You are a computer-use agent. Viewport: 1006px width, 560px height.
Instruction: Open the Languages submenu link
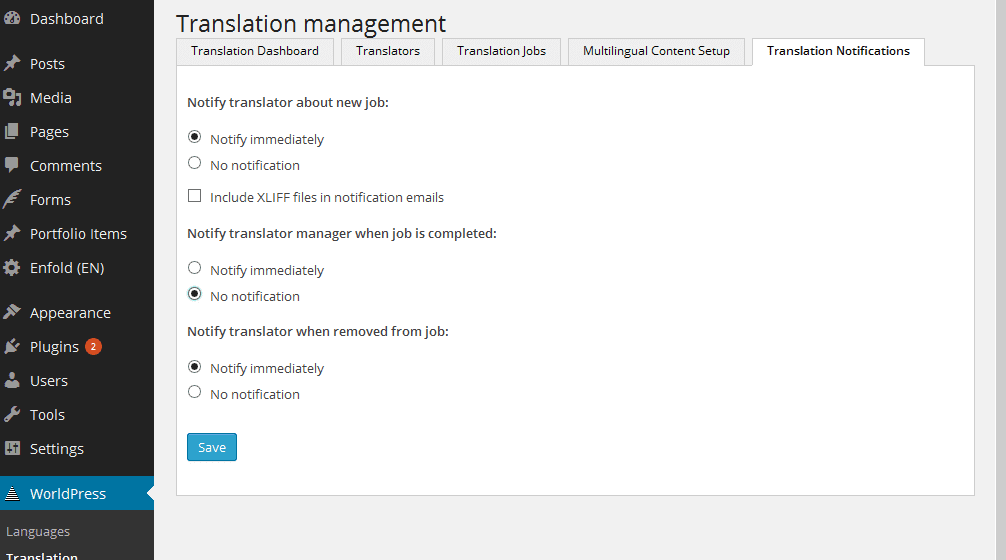[x=38, y=531]
